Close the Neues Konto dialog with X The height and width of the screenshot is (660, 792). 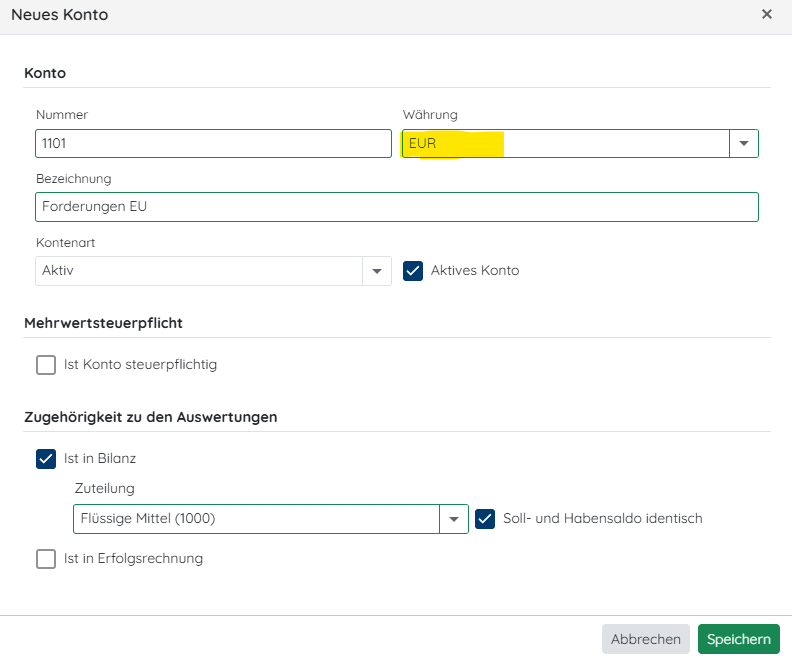(767, 15)
